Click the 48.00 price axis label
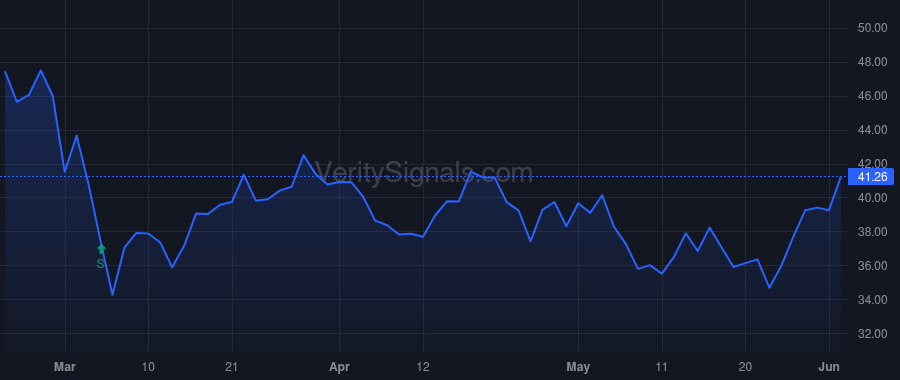Viewport: 900px width, 380px height. tap(872, 62)
